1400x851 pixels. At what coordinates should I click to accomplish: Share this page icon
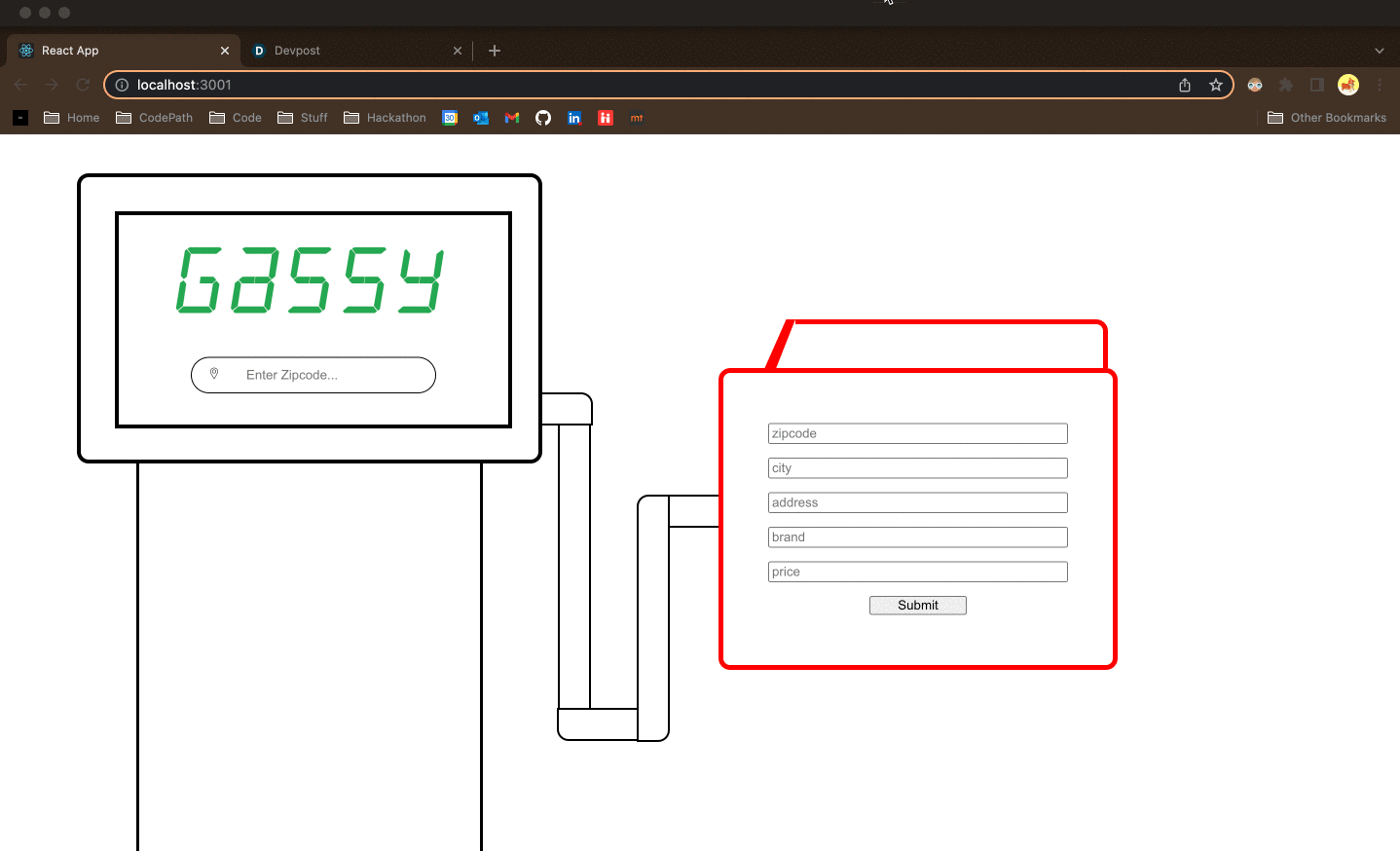coord(1185,85)
